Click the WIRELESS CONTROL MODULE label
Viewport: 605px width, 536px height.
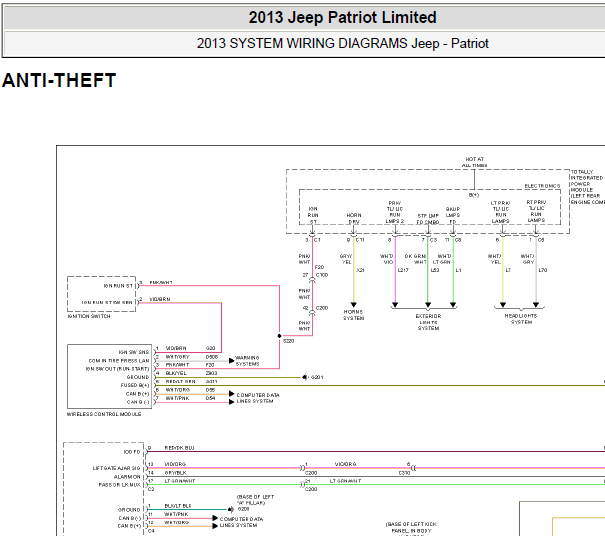(104, 414)
